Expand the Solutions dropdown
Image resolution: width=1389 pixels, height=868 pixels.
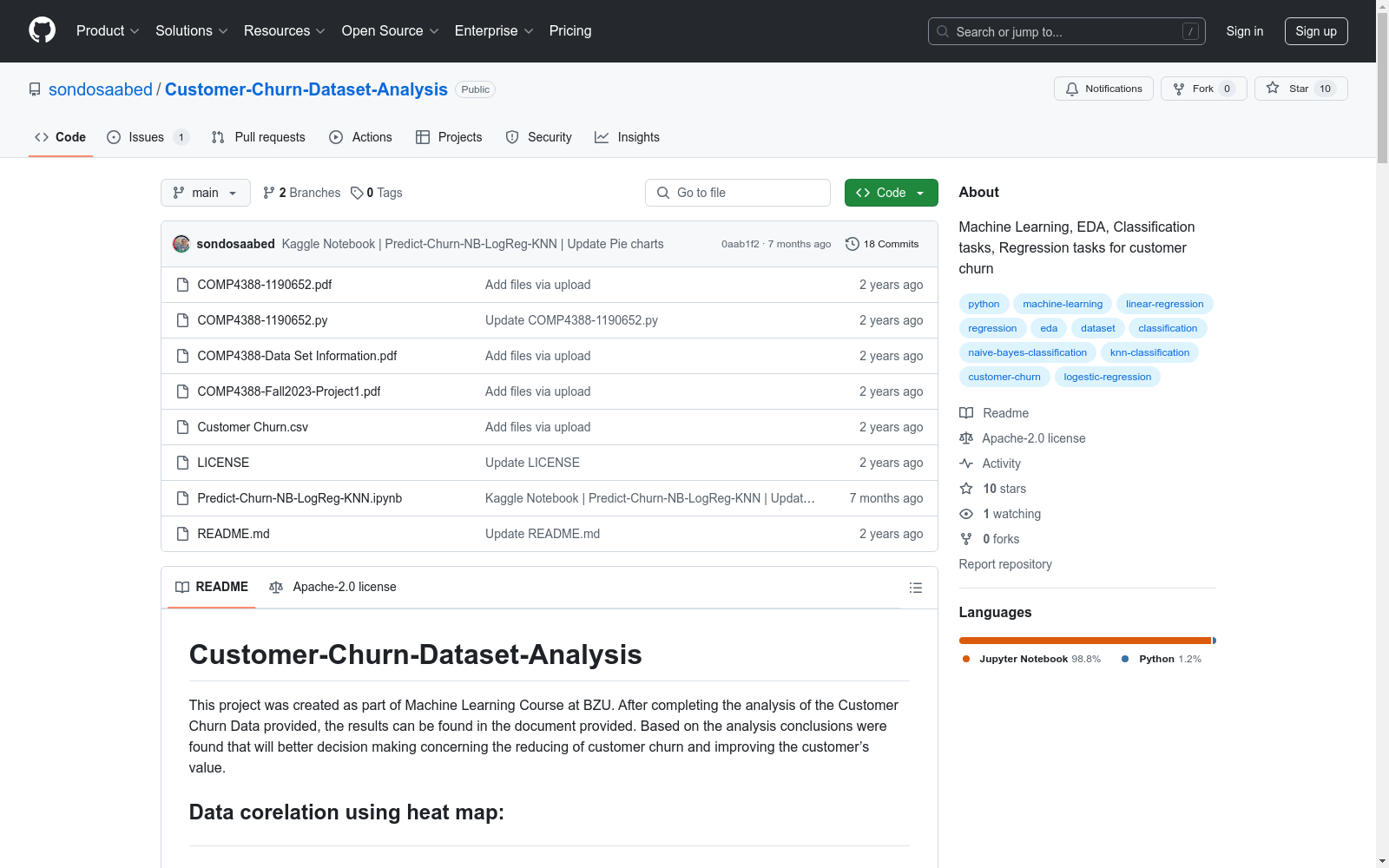192,31
